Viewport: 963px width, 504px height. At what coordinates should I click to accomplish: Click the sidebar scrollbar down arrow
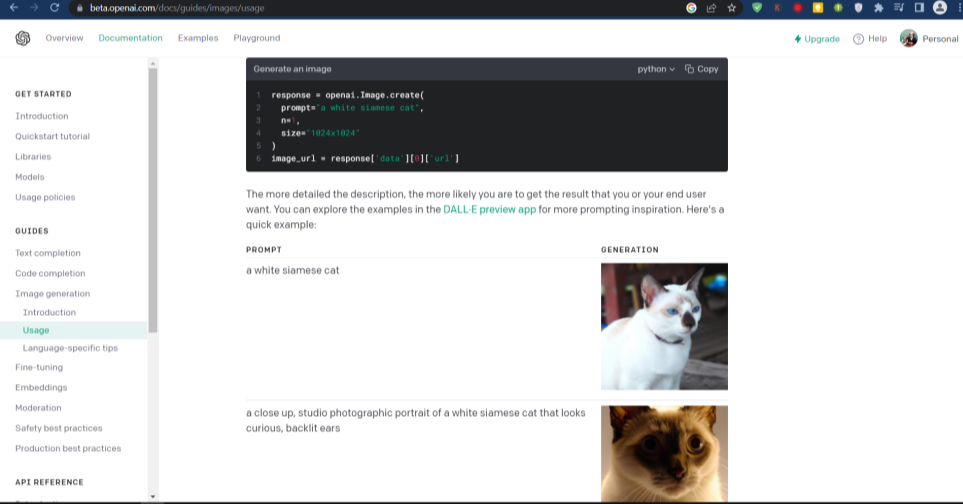click(x=153, y=496)
